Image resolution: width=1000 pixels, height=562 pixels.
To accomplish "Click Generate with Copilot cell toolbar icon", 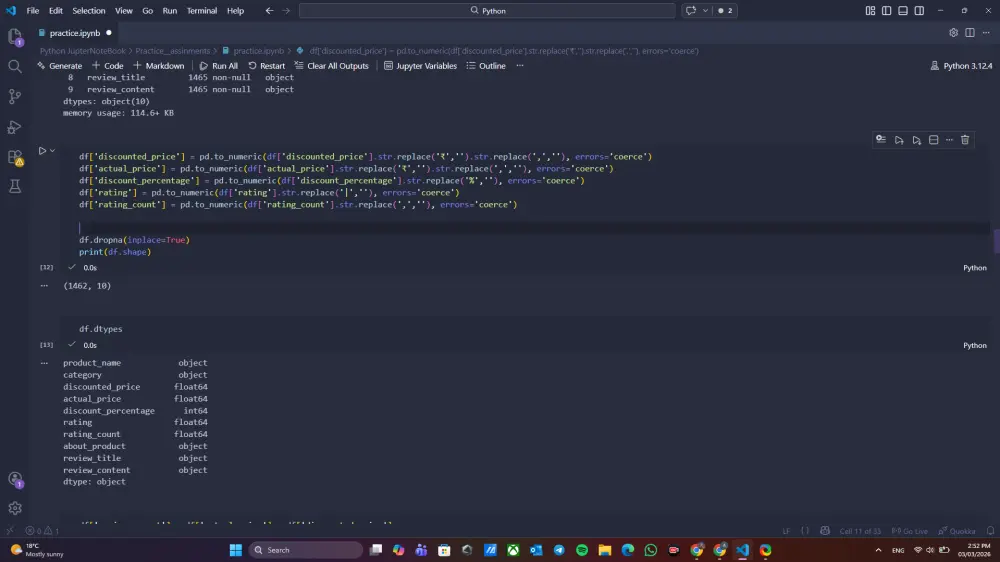I will 881,140.
